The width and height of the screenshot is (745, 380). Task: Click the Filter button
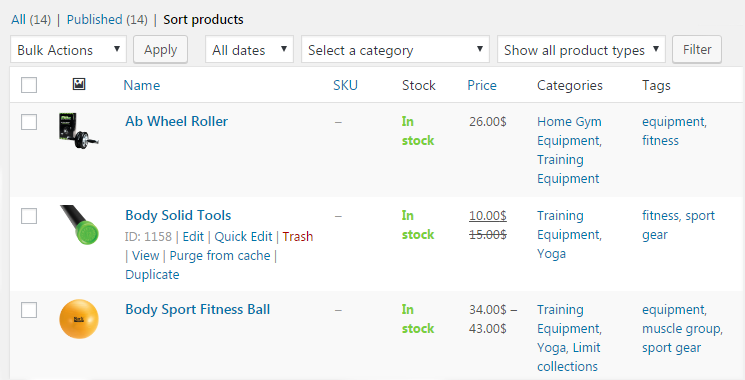(697, 49)
